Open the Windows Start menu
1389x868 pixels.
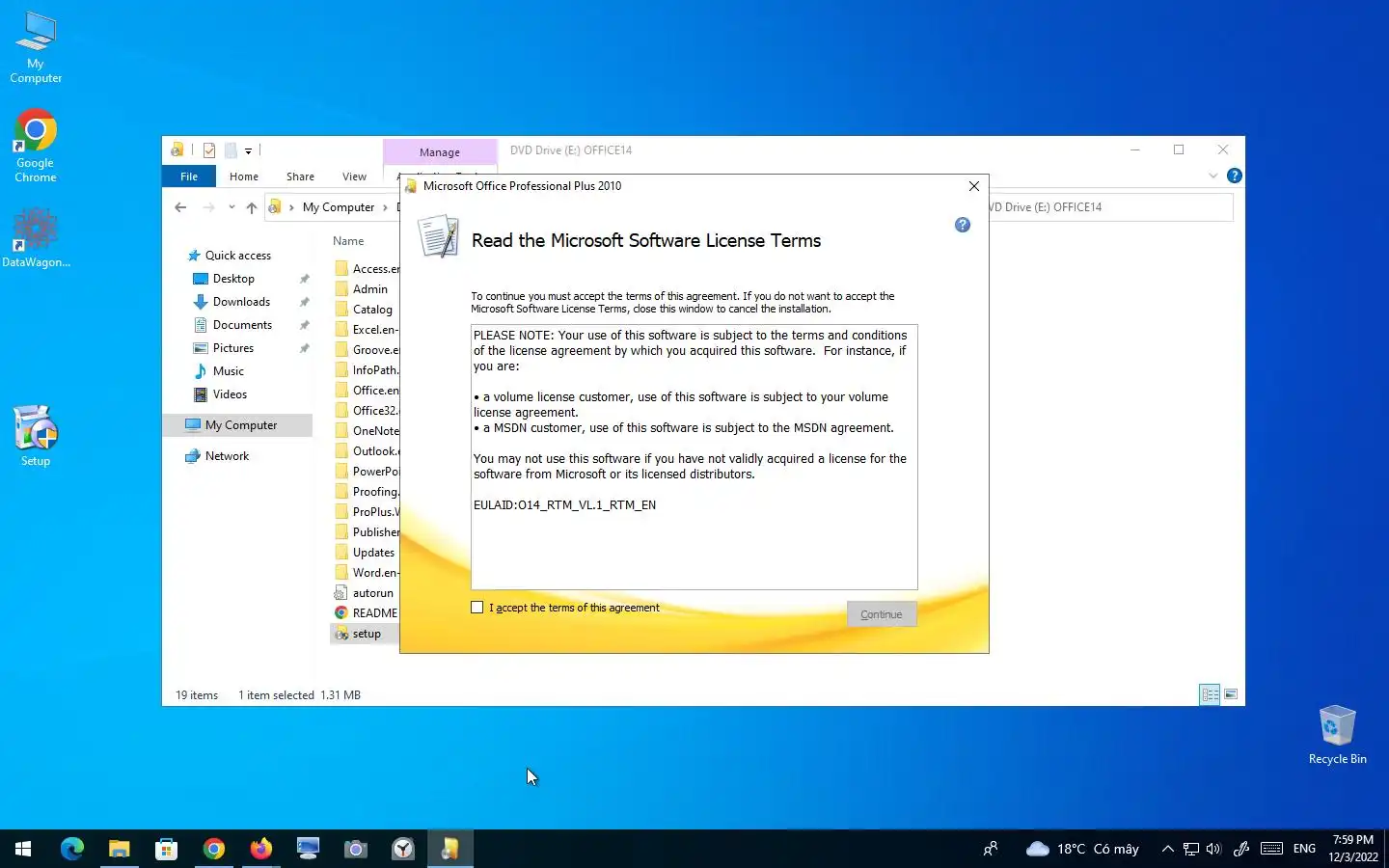23,849
